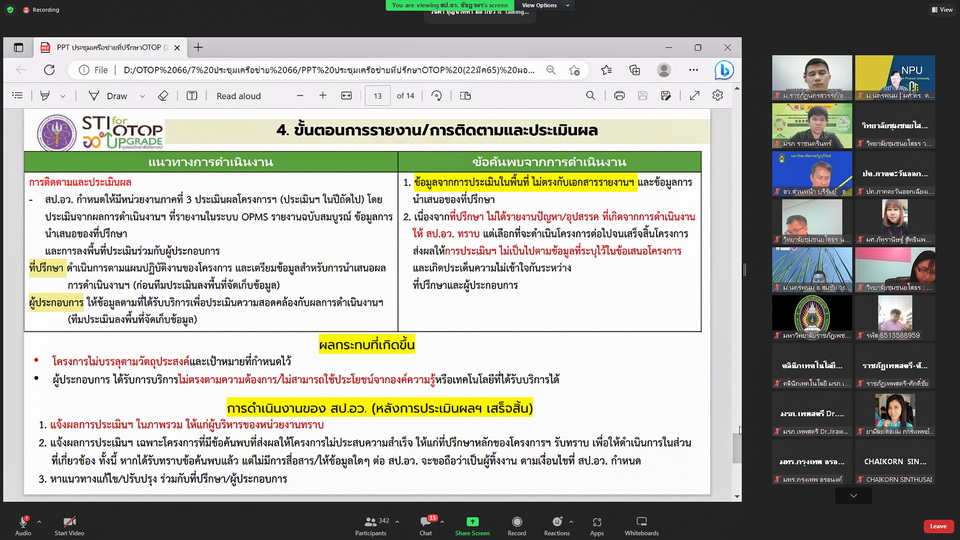Screen dimensions: 960x540
Task: Save PDF as a copy
Action: point(666,96)
